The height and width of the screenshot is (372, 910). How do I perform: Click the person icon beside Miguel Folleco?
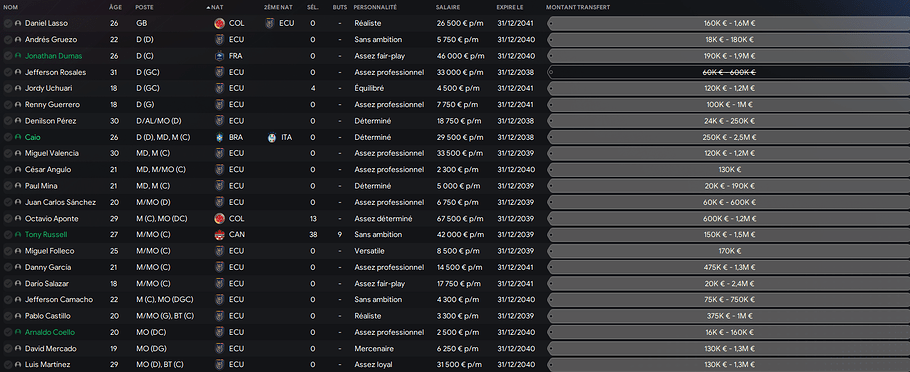point(18,251)
